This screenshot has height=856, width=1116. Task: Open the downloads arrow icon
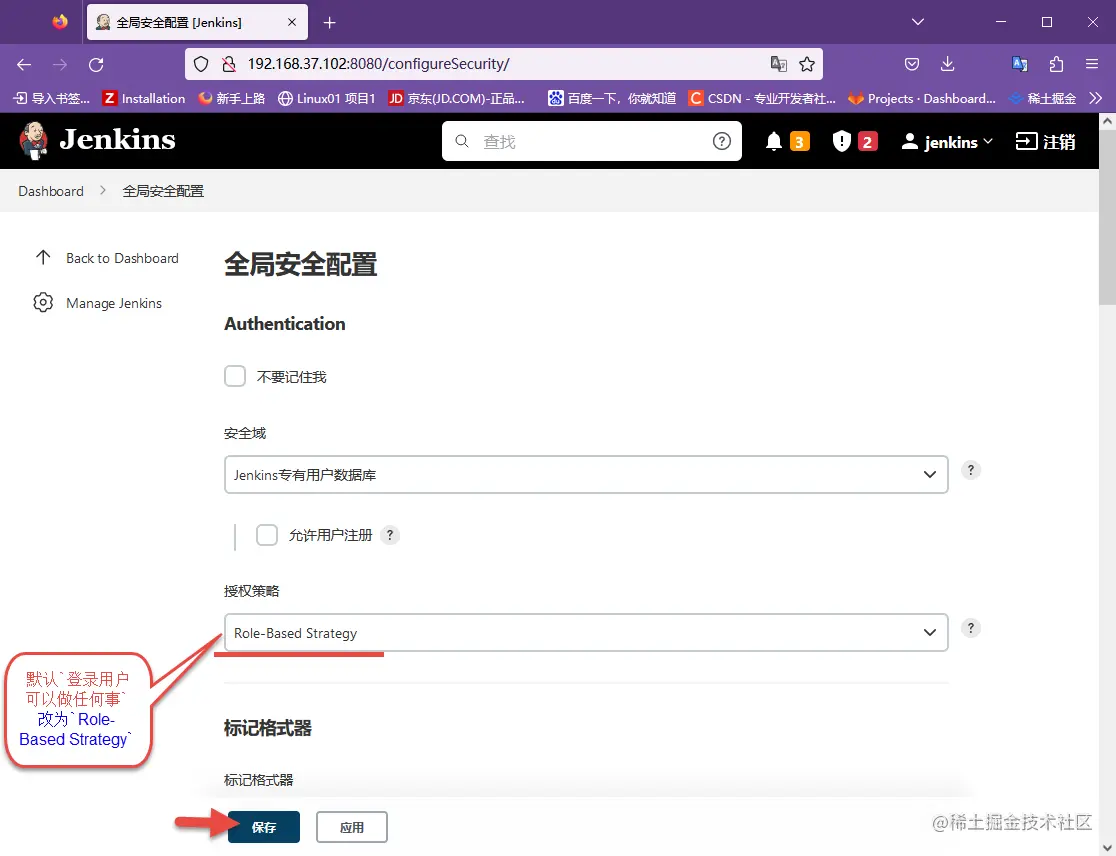947,64
